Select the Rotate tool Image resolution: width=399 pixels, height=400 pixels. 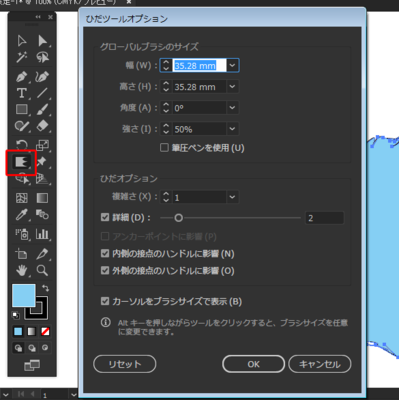(x=22, y=145)
